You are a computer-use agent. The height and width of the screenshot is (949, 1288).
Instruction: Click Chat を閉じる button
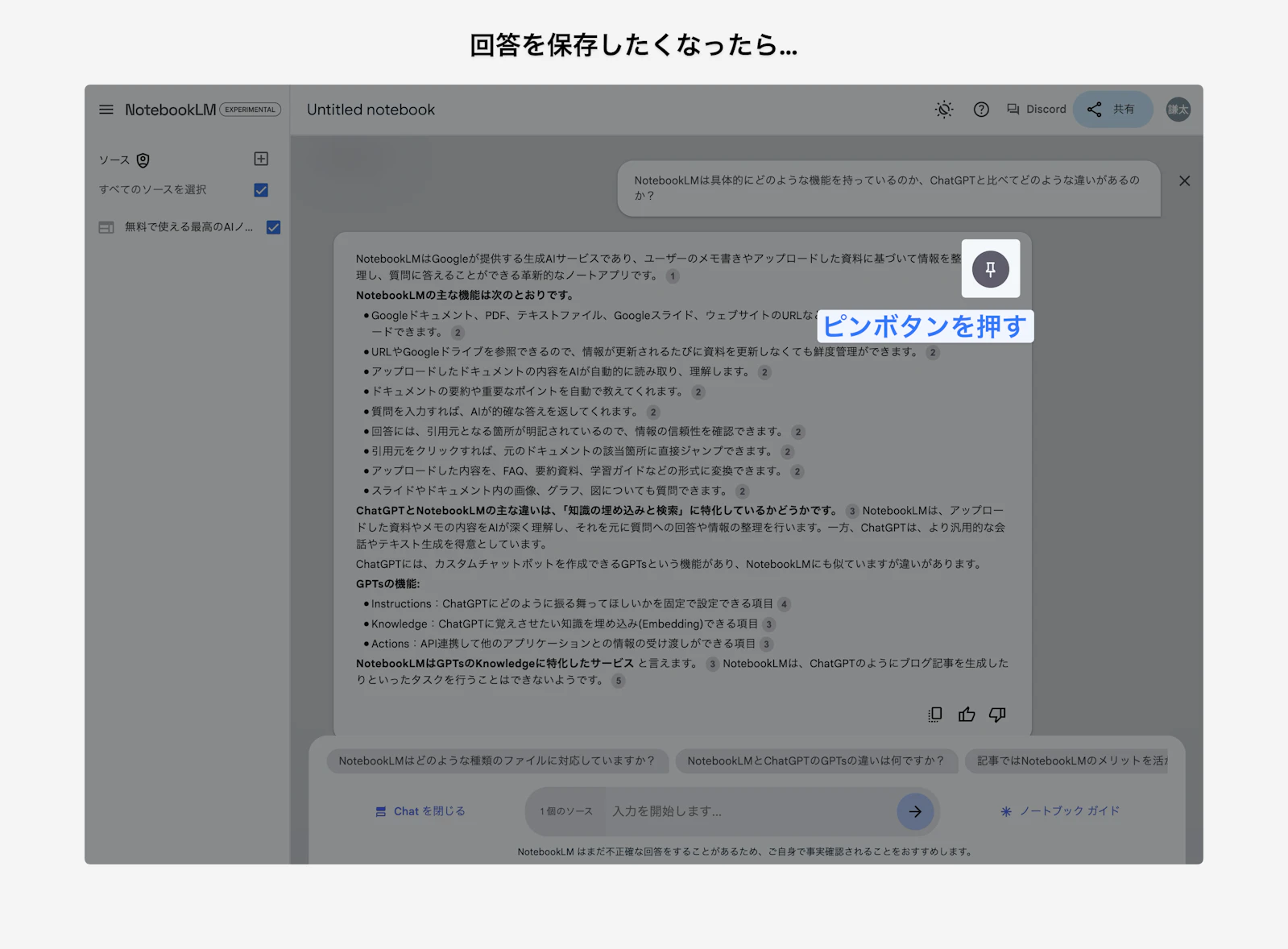420,811
